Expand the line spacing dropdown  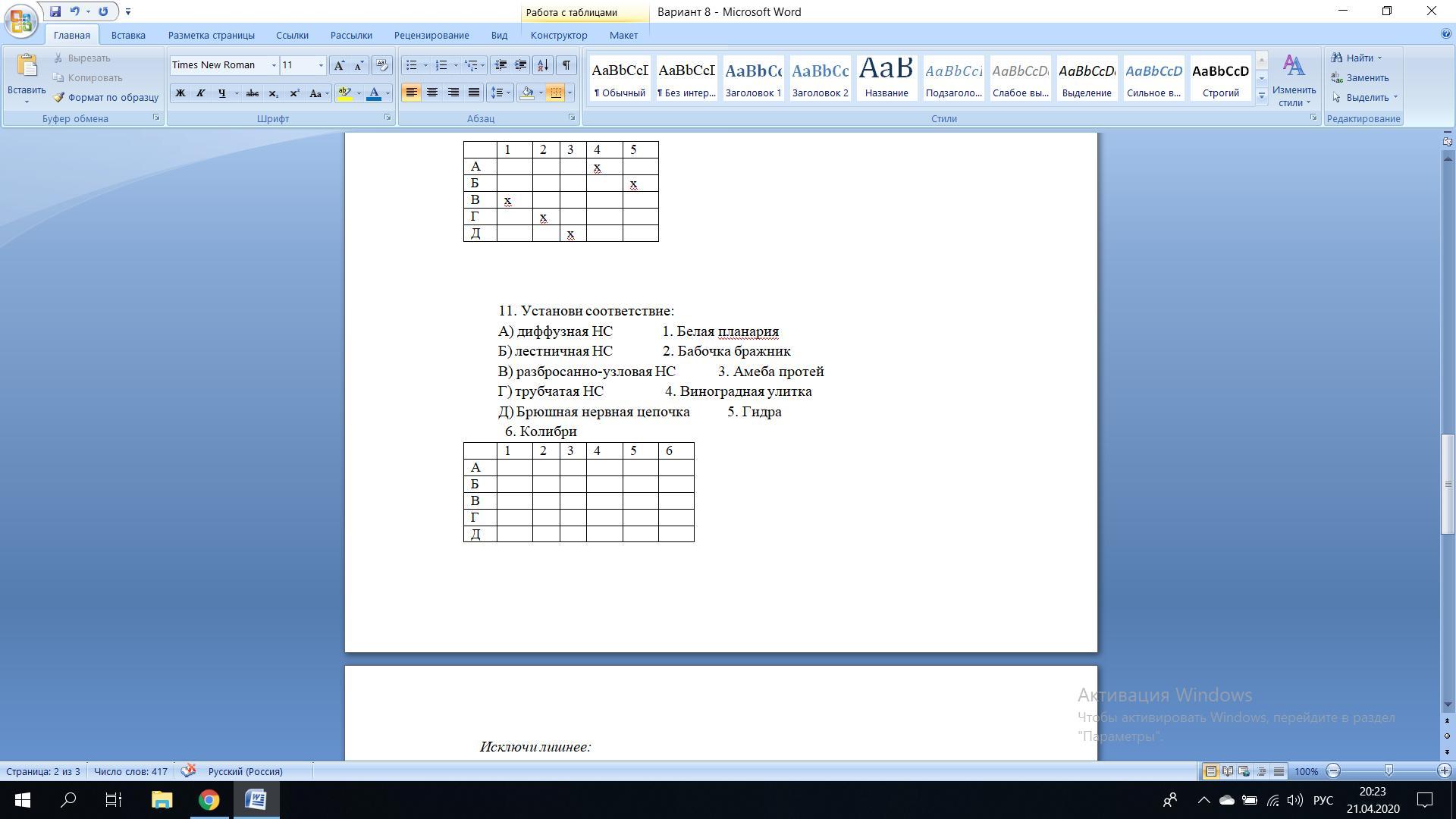[507, 93]
